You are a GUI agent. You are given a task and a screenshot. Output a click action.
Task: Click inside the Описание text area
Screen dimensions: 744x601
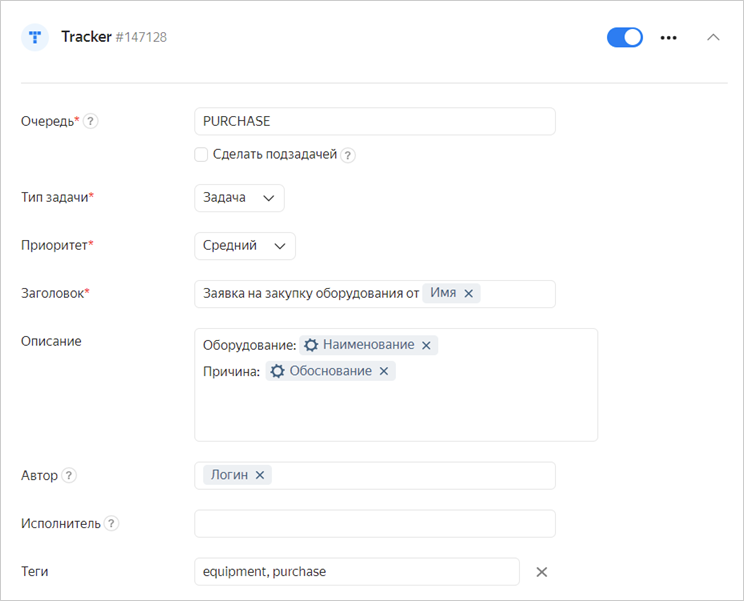point(395,410)
